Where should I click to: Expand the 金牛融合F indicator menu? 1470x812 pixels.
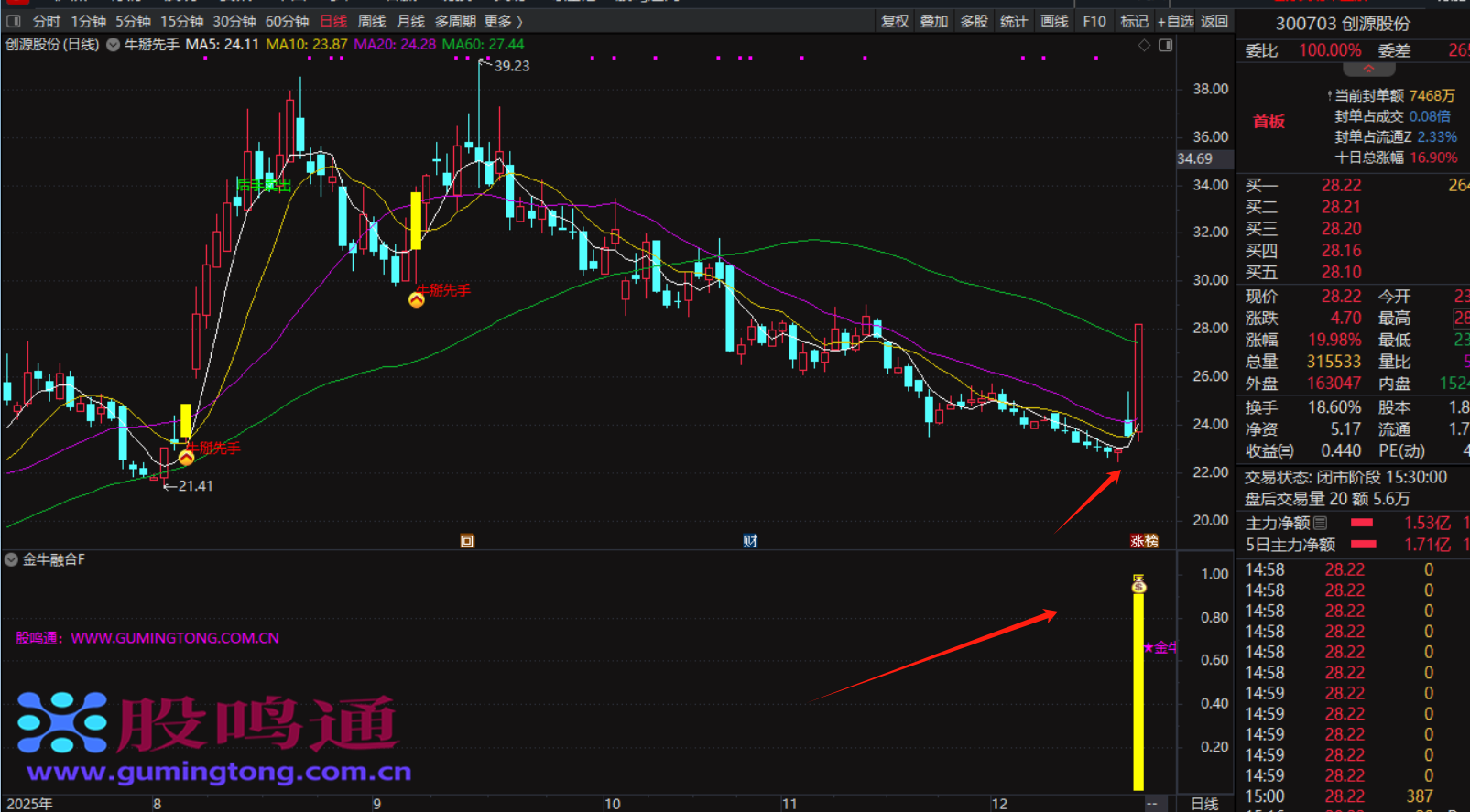tap(11, 559)
